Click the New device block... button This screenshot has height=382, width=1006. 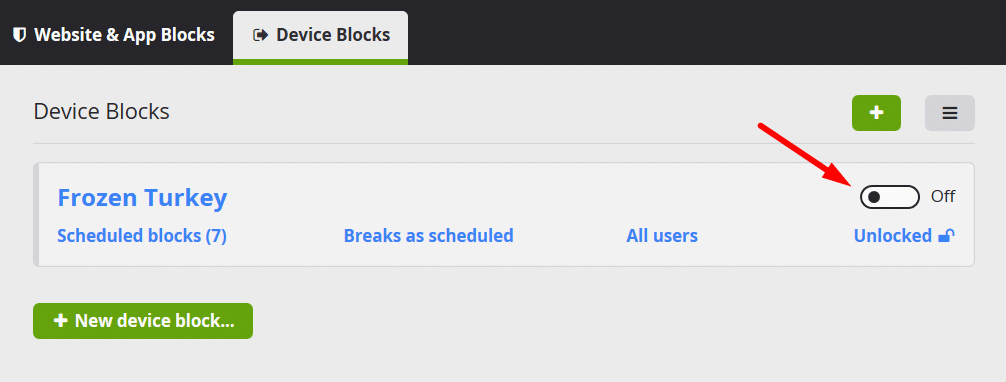[143, 321]
